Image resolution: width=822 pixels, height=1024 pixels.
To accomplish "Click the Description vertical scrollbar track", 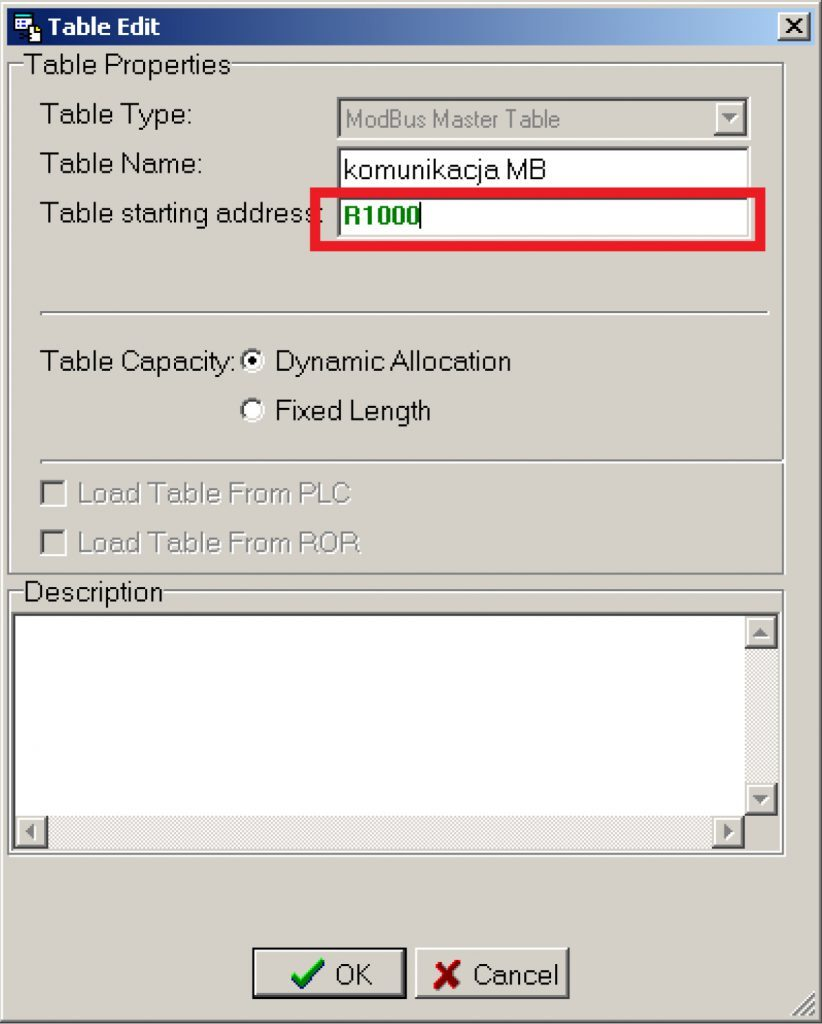I will click(x=762, y=715).
